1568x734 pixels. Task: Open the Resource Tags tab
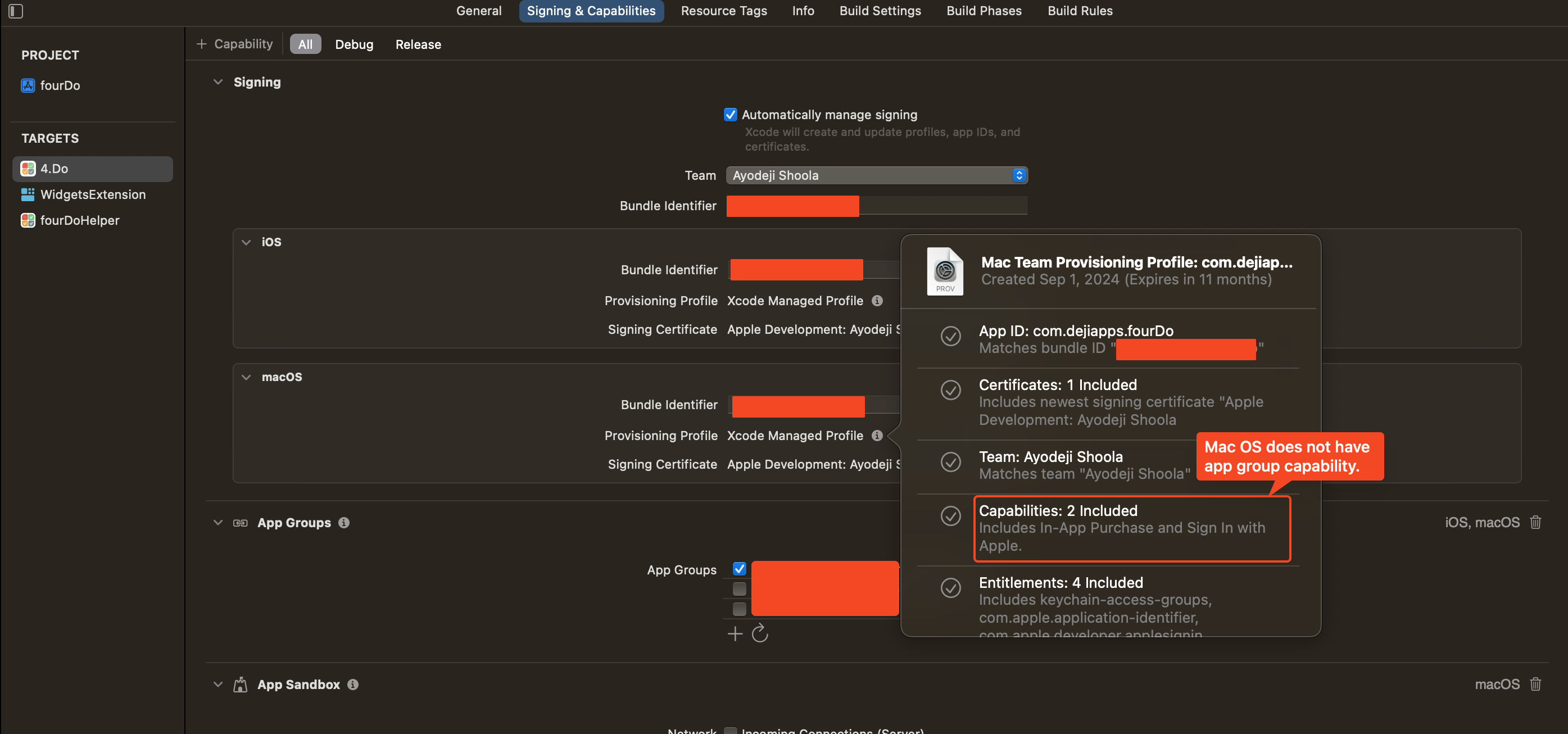[724, 11]
